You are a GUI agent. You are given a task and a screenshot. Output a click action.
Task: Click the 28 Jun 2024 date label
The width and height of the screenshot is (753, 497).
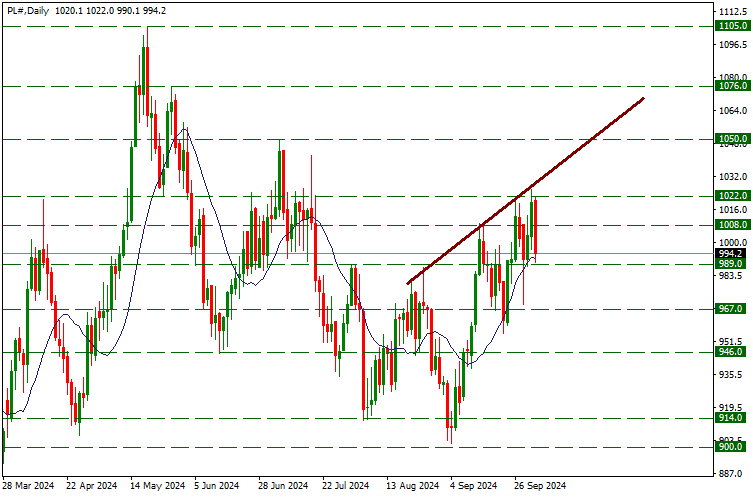(283, 486)
